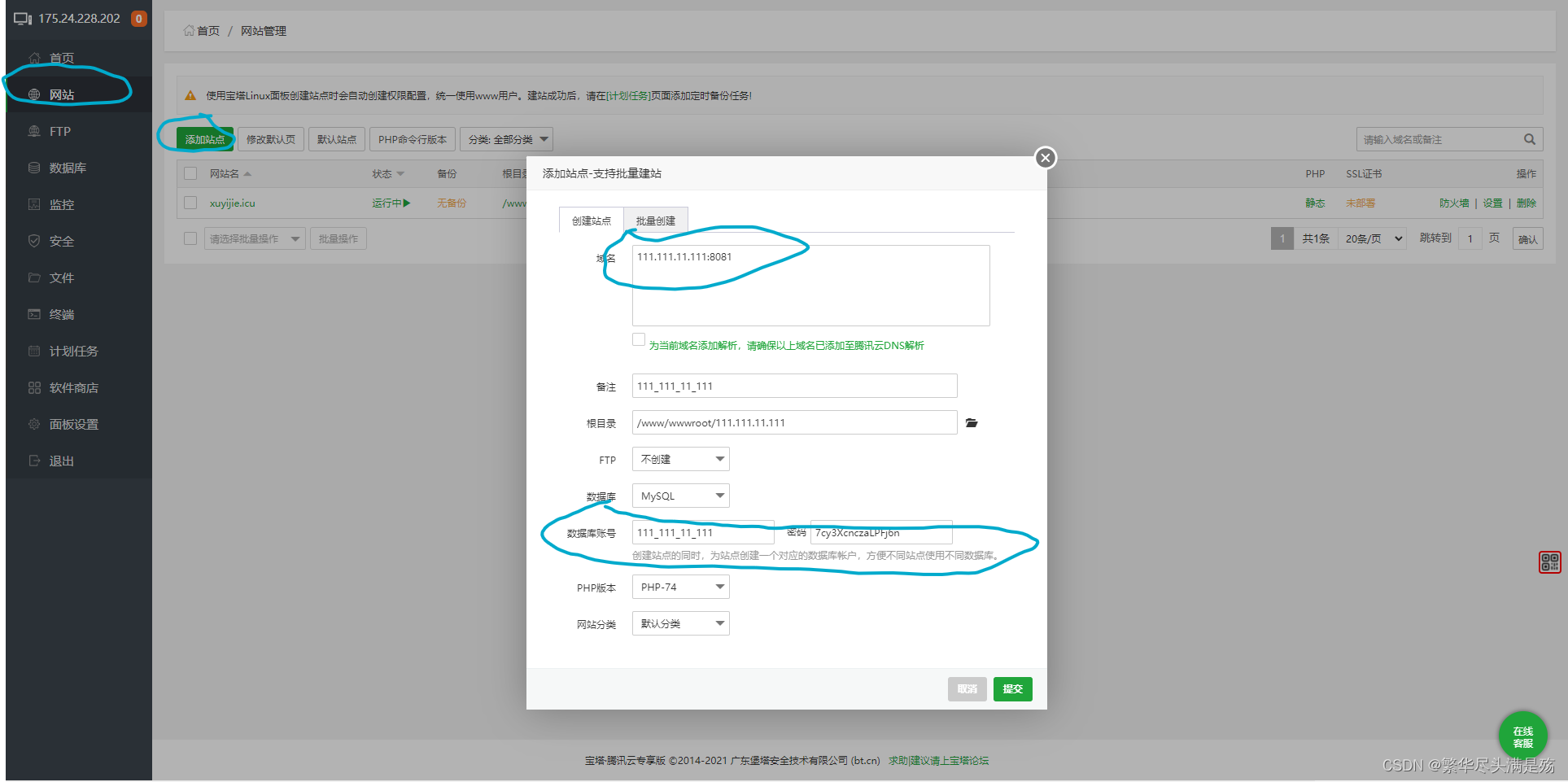This screenshot has width=1568, height=782.
Task: Sort by 网站名 column arrow
Action: click(247, 174)
